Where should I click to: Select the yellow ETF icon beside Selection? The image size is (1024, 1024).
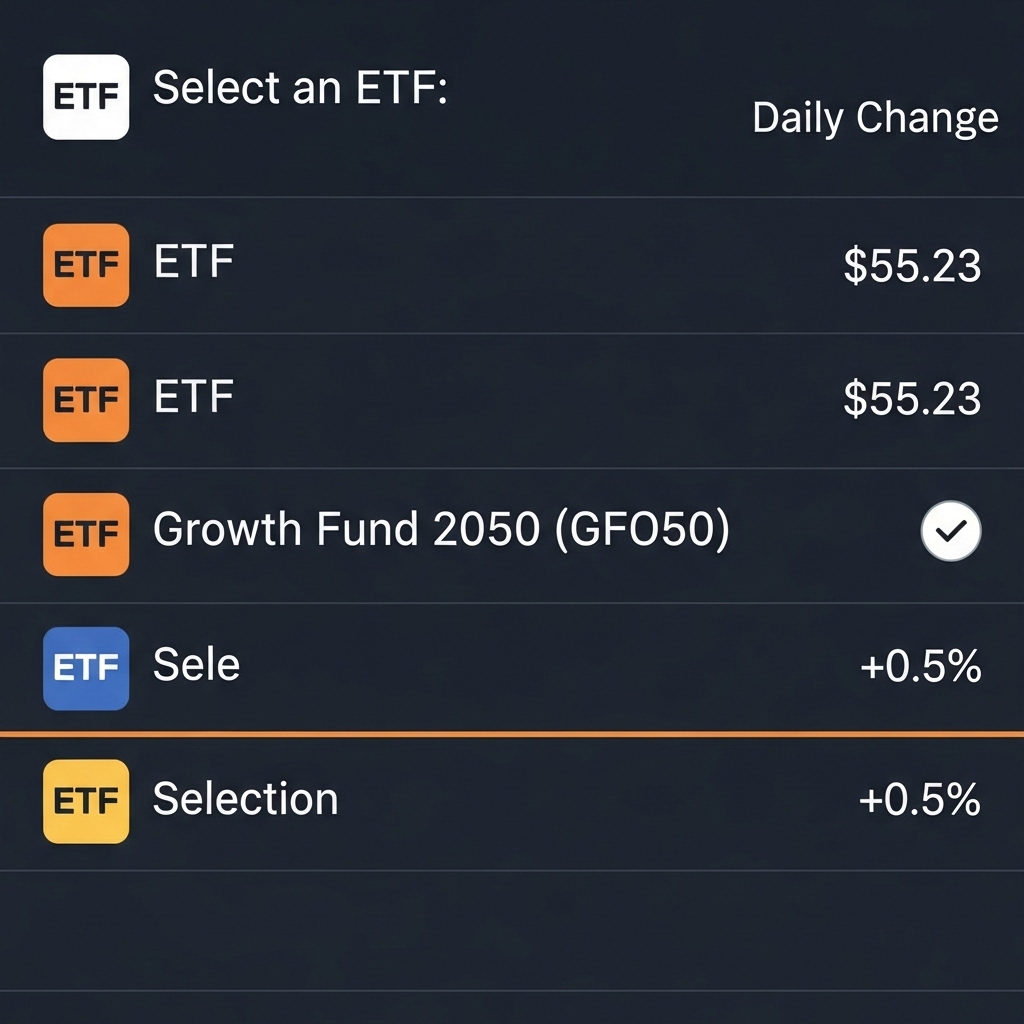point(85,800)
